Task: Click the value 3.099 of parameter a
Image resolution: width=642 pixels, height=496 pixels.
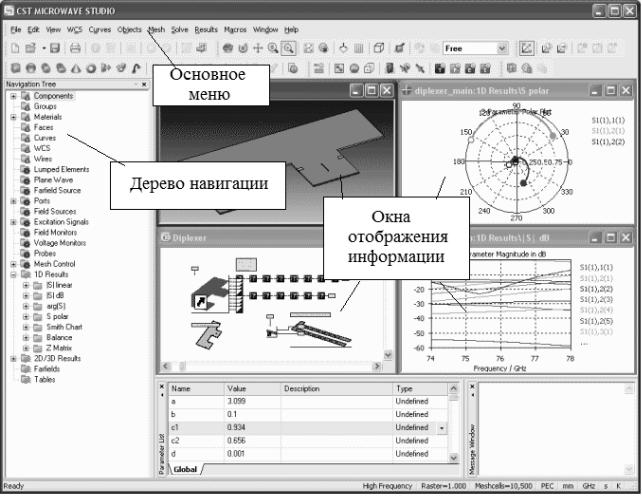Action: [236, 401]
